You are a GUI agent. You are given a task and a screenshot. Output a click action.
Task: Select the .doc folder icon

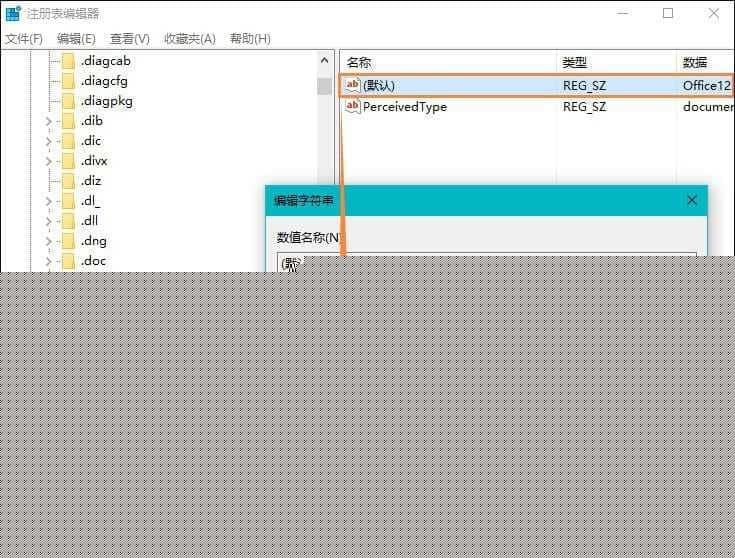(x=68, y=261)
